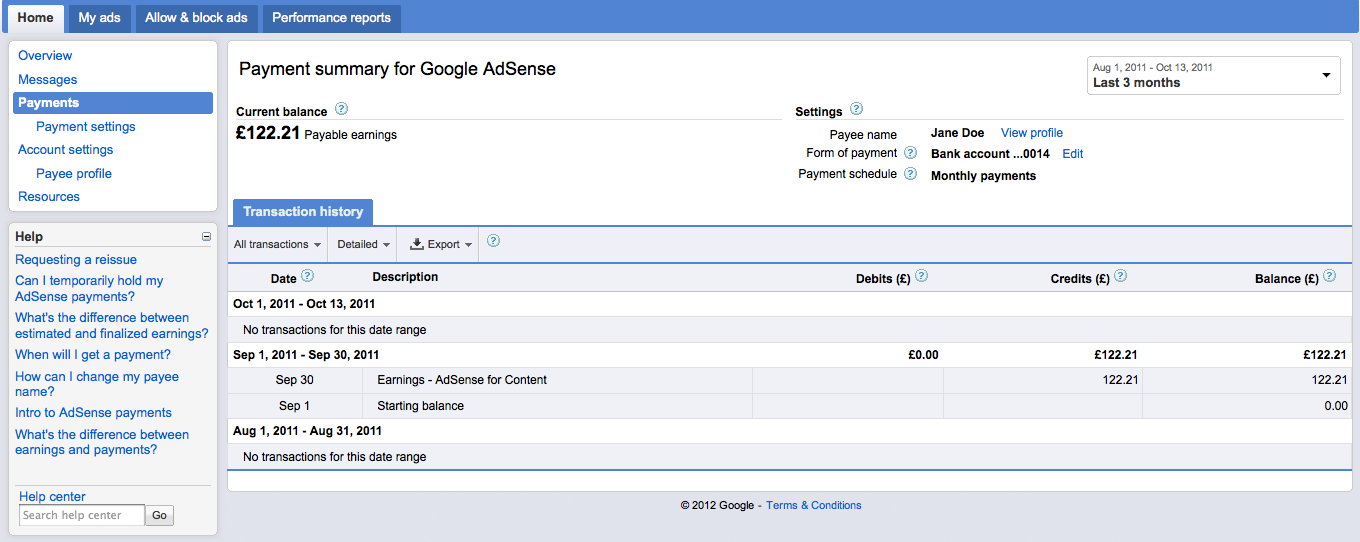Open the Performance reports tab
Screen dimensions: 1360x542
331,18
